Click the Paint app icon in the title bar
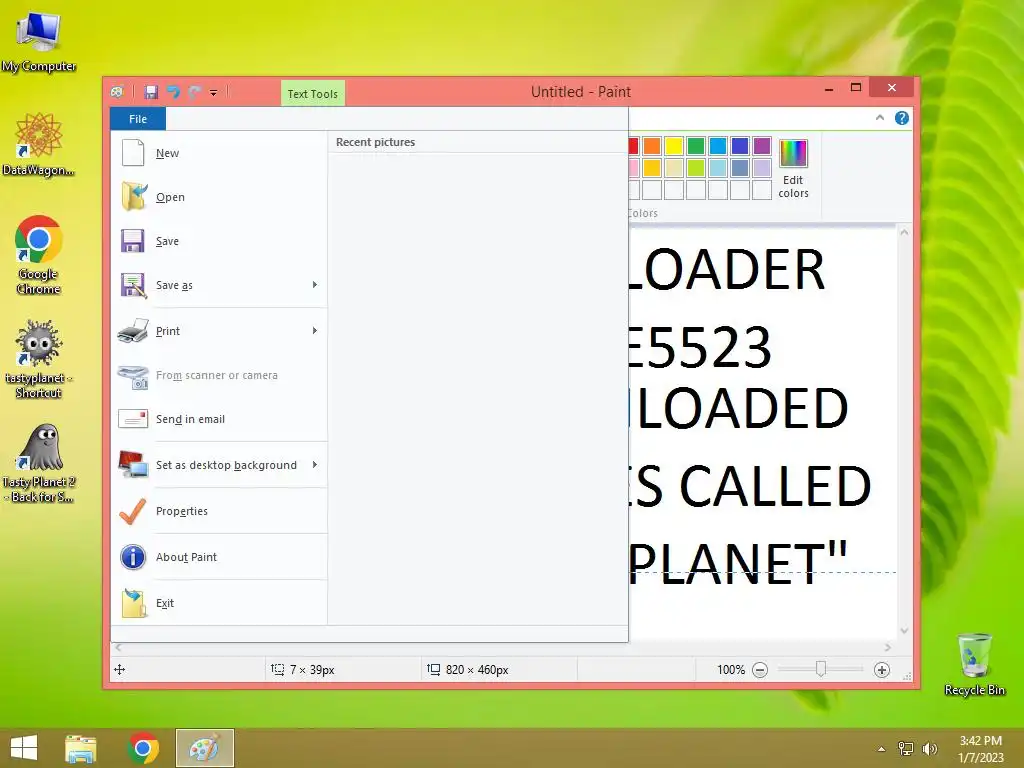1024x768 pixels. pos(118,92)
